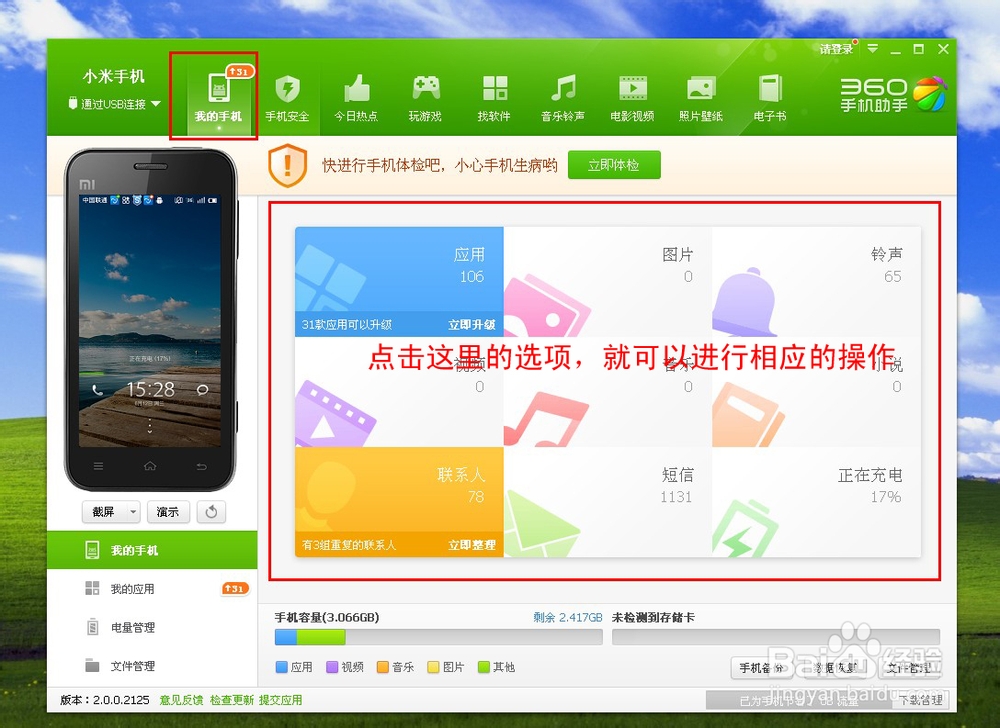Viewport: 1000px width, 728px height.
Task: Open the 小说 book tile
Action: pos(816,391)
